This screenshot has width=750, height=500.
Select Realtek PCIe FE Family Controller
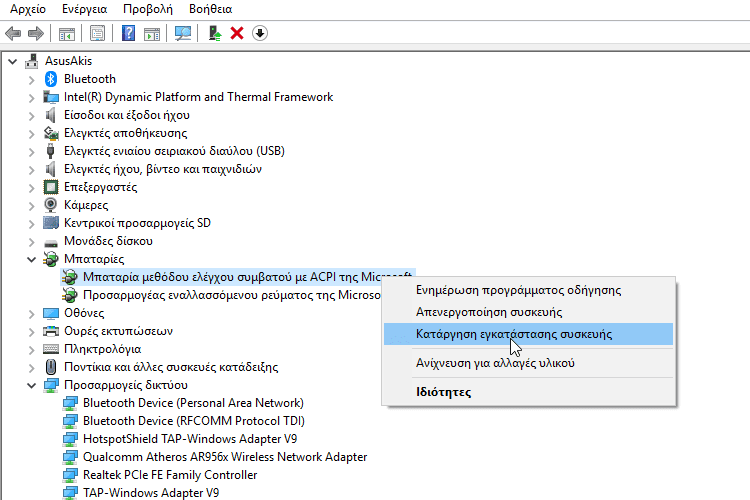[170, 475]
